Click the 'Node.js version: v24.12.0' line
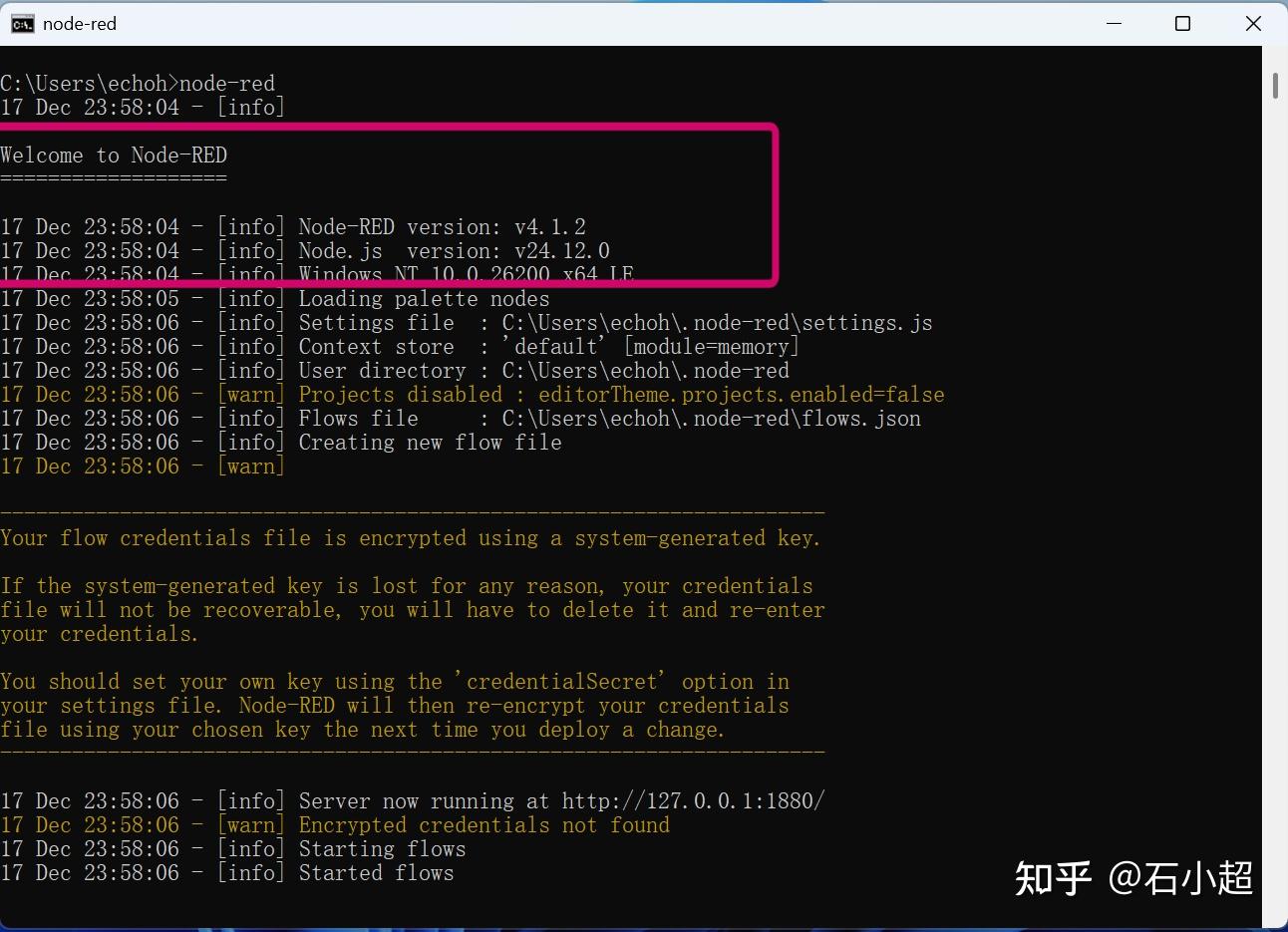The height and width of the screenshot is (932, 1288). [x=305, y=251]
